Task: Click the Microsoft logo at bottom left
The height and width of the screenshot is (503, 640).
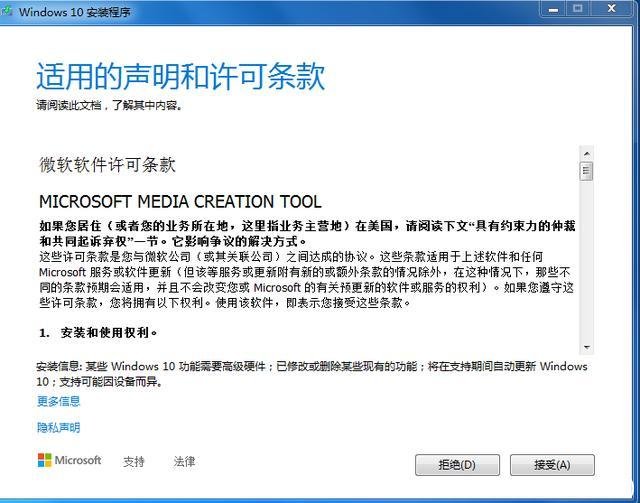Action: (69, 461)
